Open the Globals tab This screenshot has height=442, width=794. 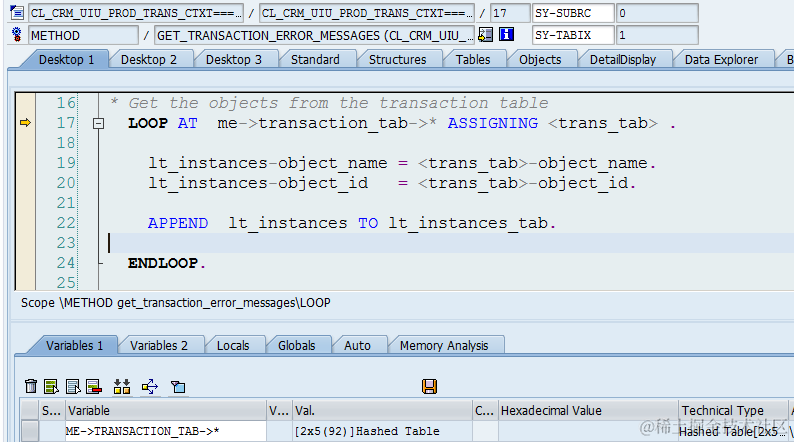tap(297, 346)
